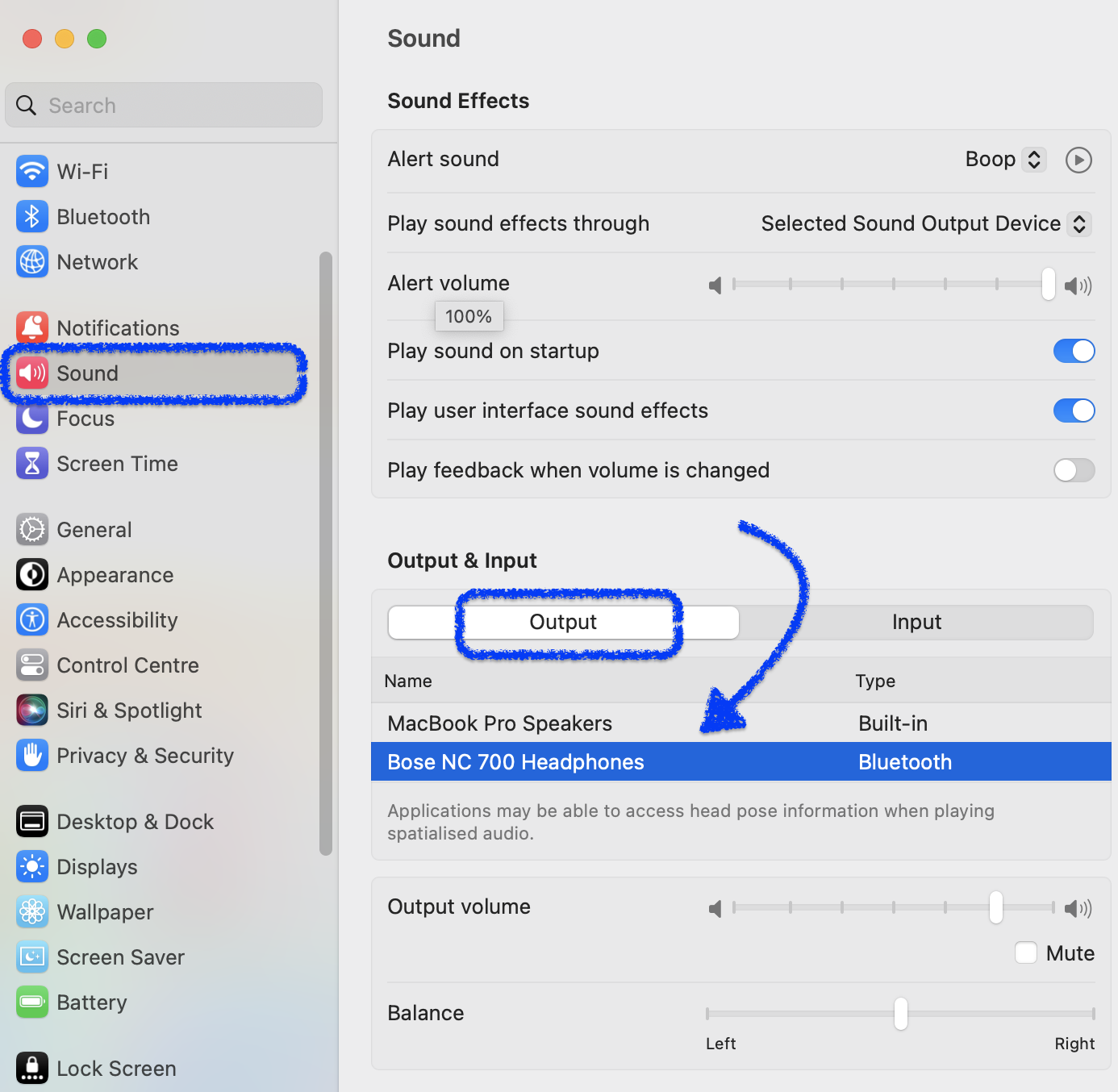Click the Wallpaper label in sidebar
The image size is (1118, 1092).
coord(106,912)
